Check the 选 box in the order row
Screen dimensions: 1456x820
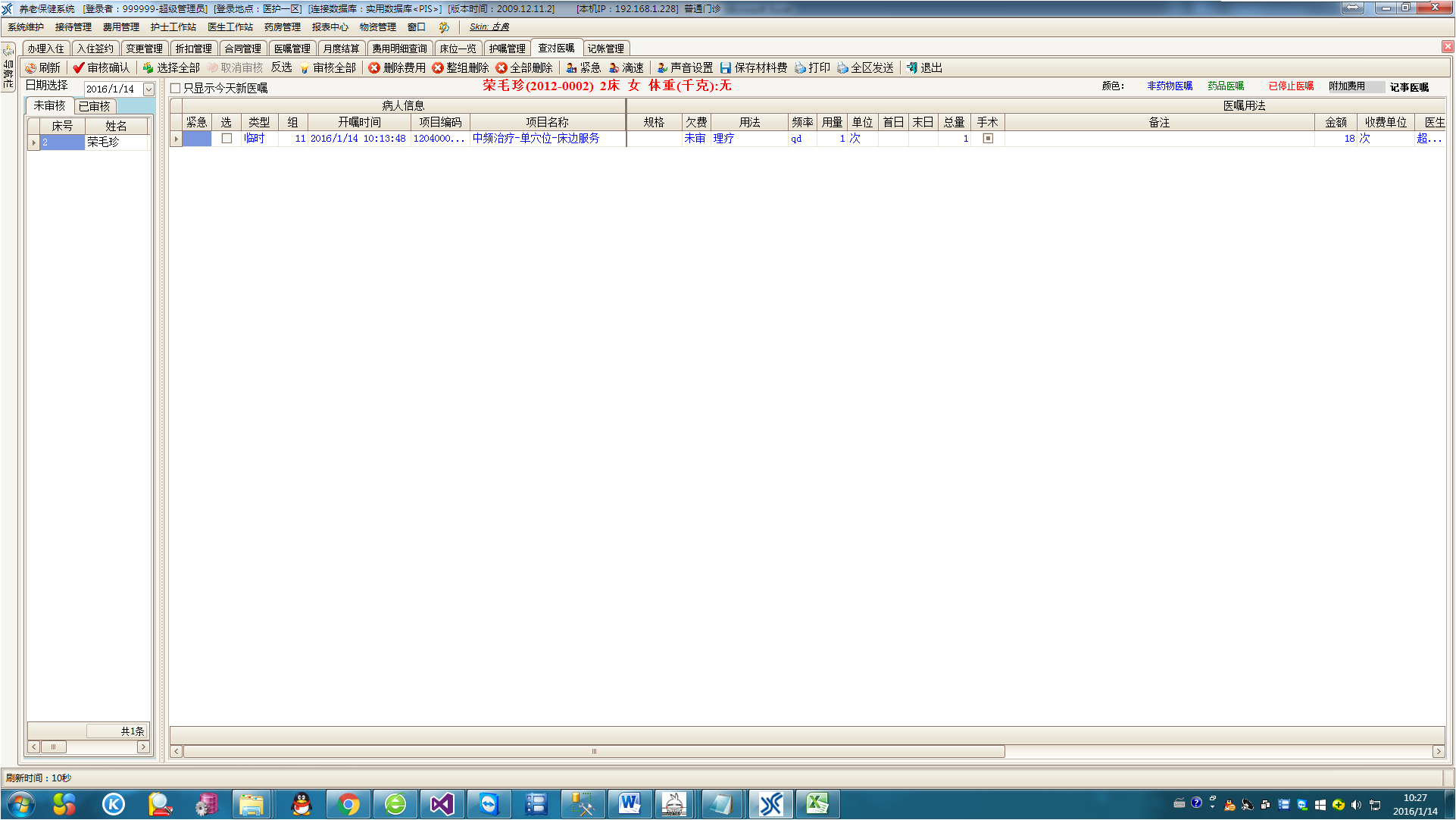pyautogui.click(x=227, y=139)
